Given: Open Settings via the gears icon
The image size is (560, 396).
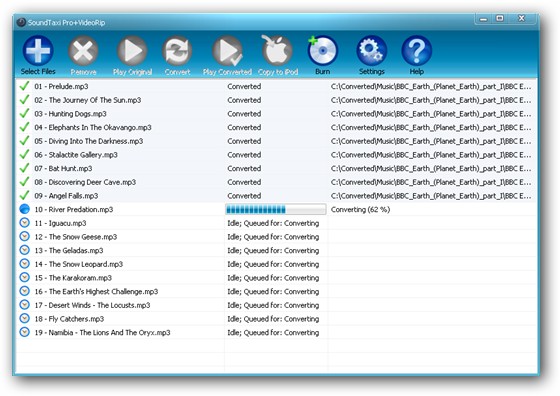Looking at the screenshot, I should (x=371, y=51).
